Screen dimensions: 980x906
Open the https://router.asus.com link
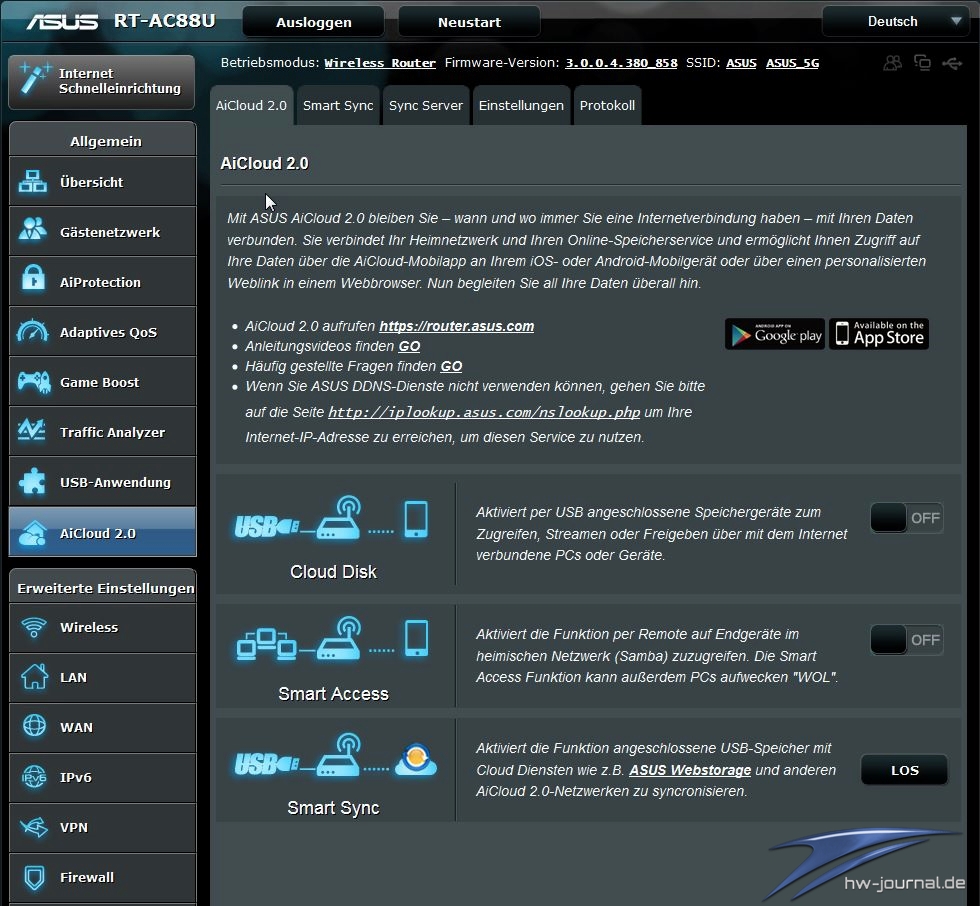[x=456, y=326]
